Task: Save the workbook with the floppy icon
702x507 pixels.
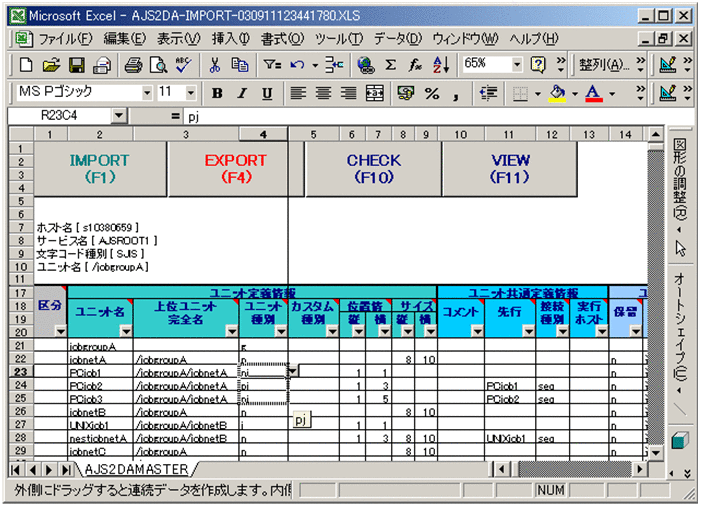Action: pyautogui.click(x=77, y=65)
